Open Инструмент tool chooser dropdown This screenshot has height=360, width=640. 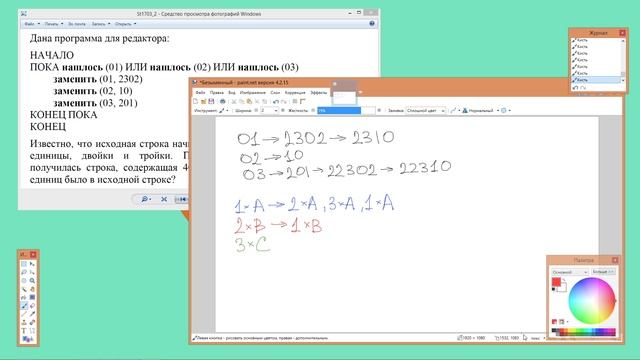[223, 110]
